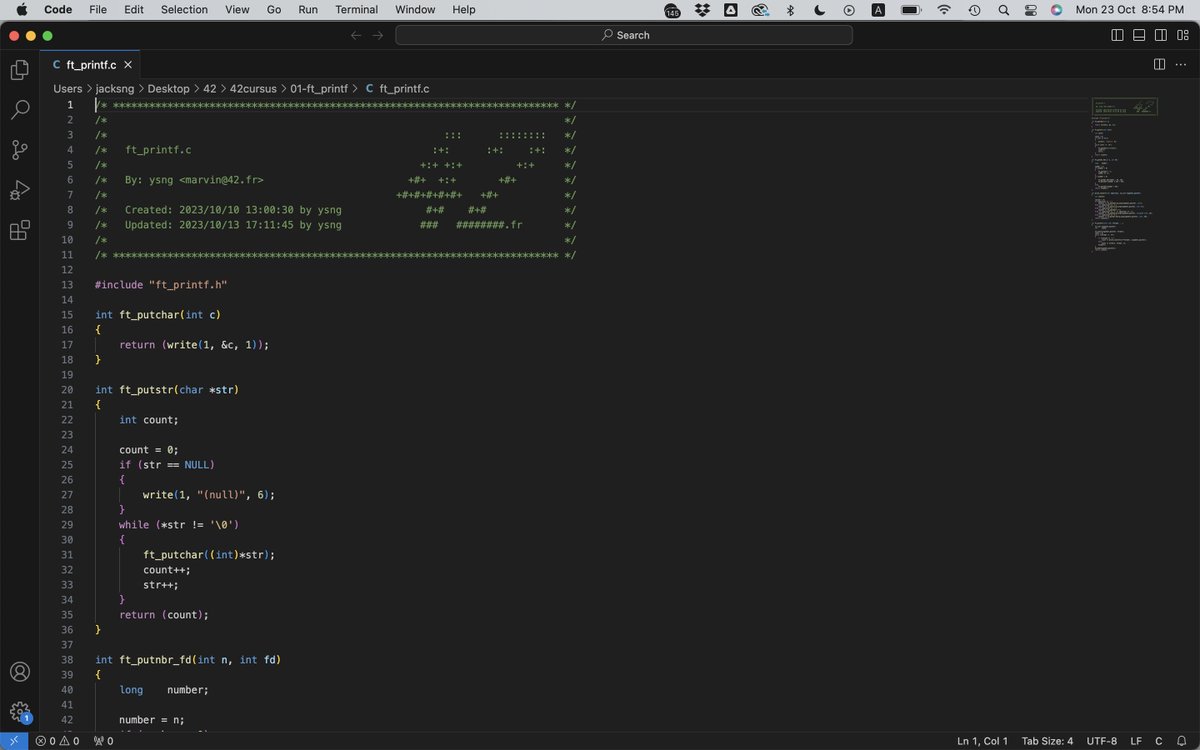The width and height of the screenshot is (1200, 750).
Task: Click Ln 1, Col 1 go-to-line
Action: (x=983, y=741)
